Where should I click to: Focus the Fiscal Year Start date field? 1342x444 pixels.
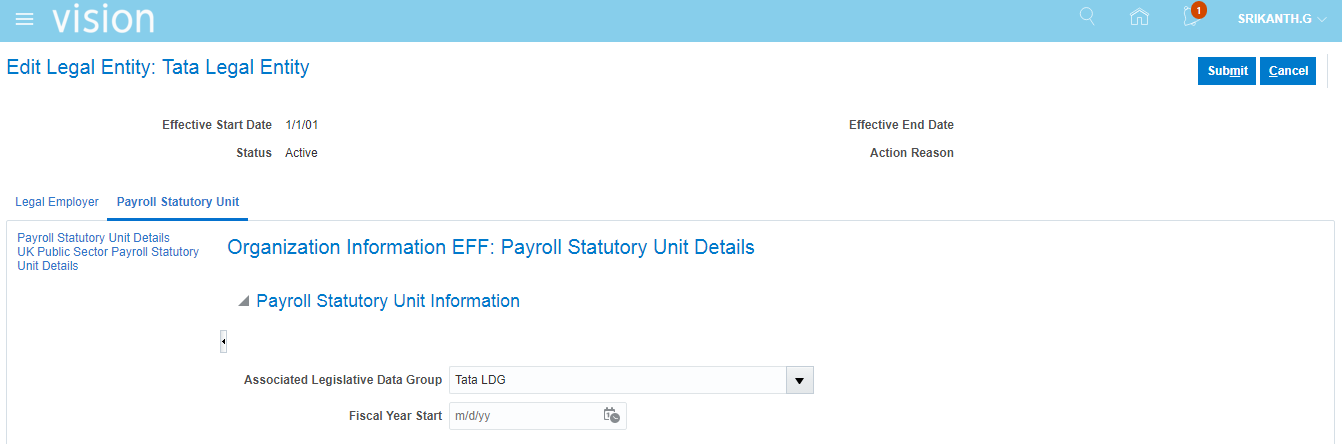click(x=523, y=415)
